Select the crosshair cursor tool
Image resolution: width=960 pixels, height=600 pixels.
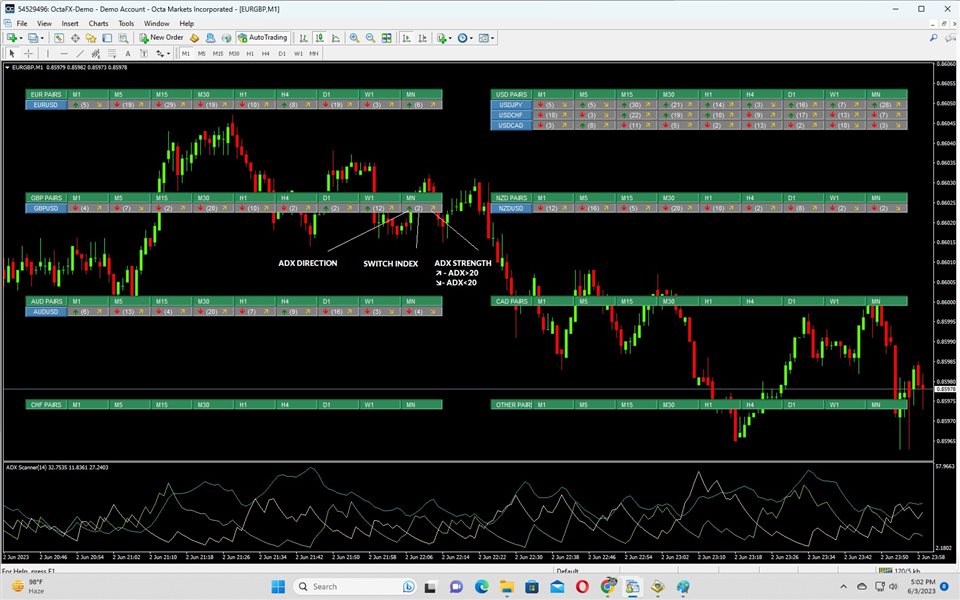28,54
